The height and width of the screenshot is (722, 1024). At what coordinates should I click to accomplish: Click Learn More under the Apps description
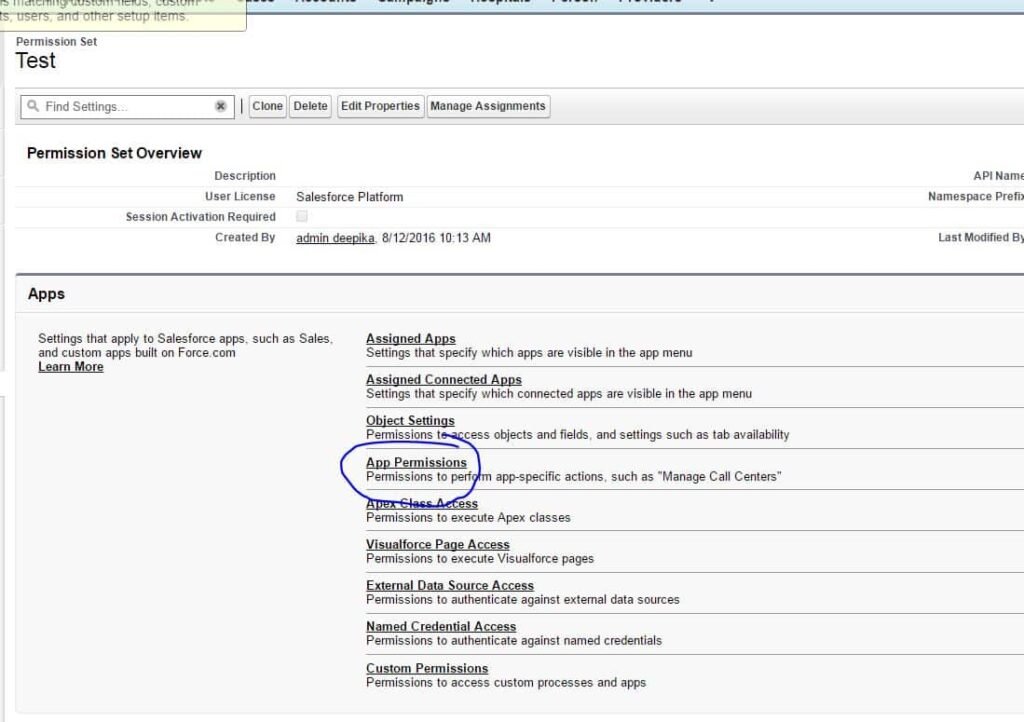(70, 366)
